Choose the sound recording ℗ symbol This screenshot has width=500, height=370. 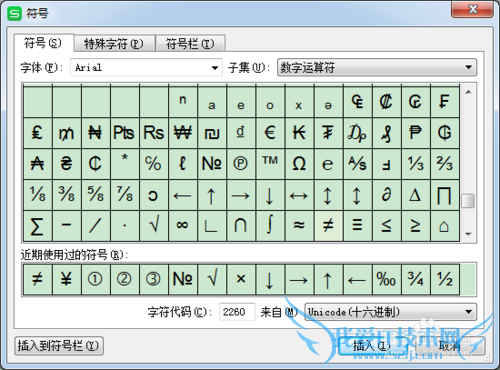pos(241,164)
